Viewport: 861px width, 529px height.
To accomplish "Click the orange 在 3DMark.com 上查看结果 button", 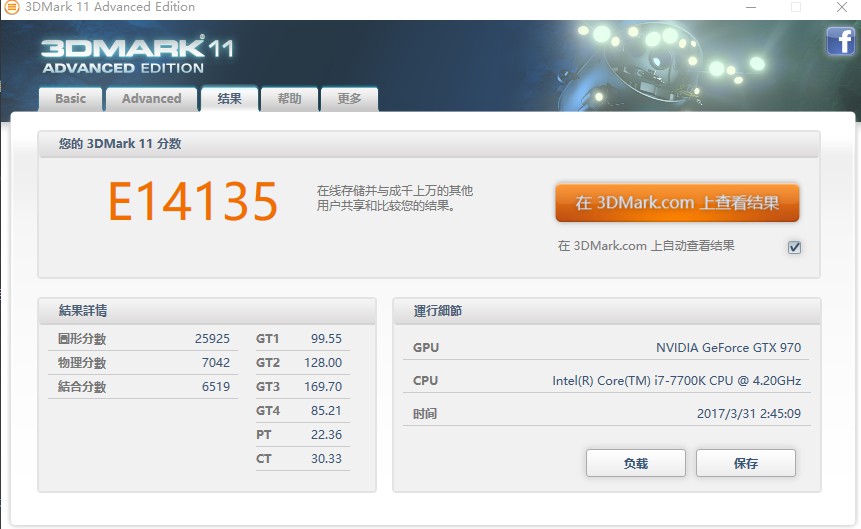I will point(677,203).
